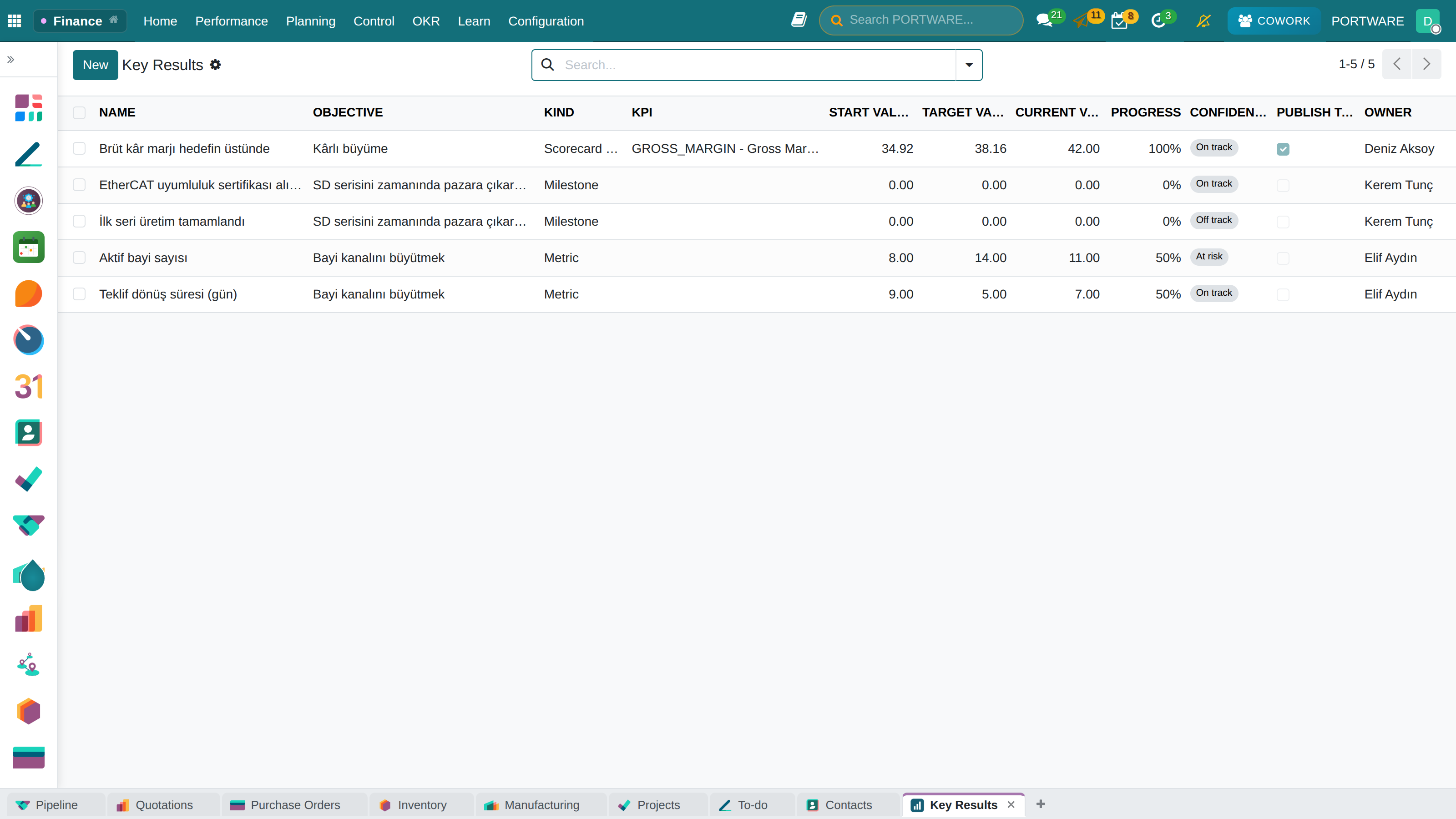Click into the Key Results search field
This screenshot has width=1456, height=819.
(x=757, y=65)
